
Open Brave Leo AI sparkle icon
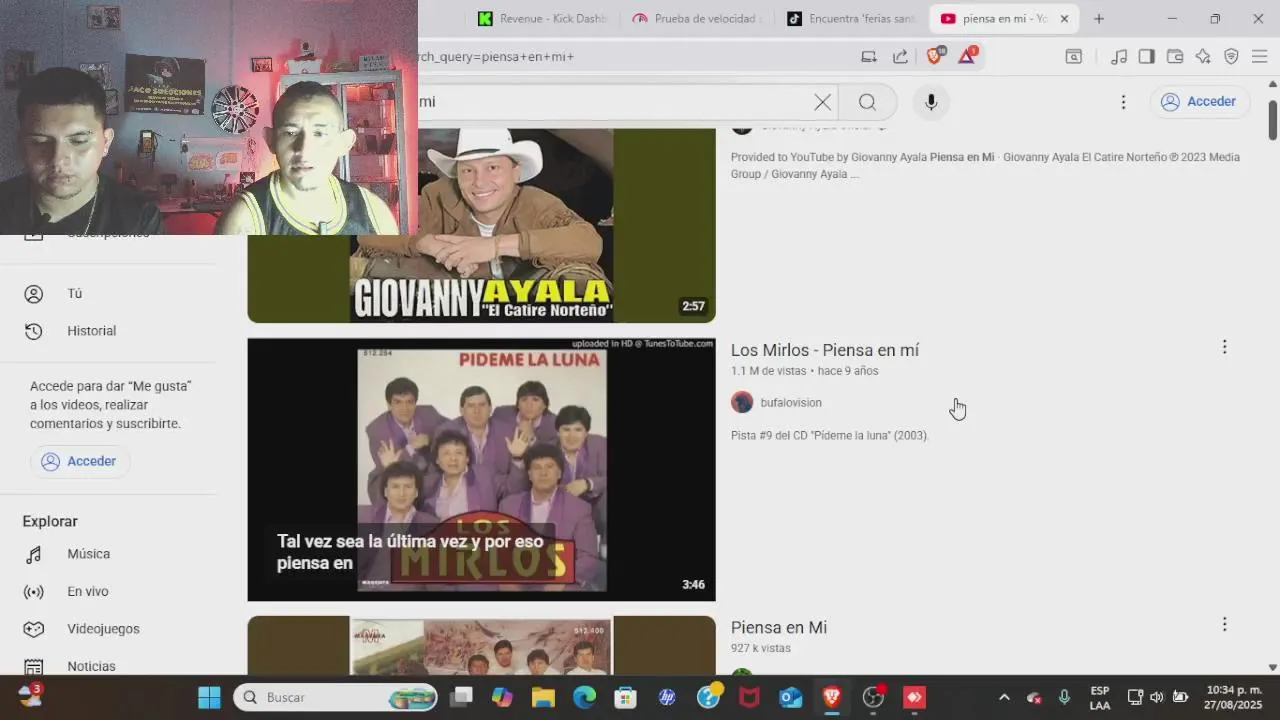[x=1203, y=57]
